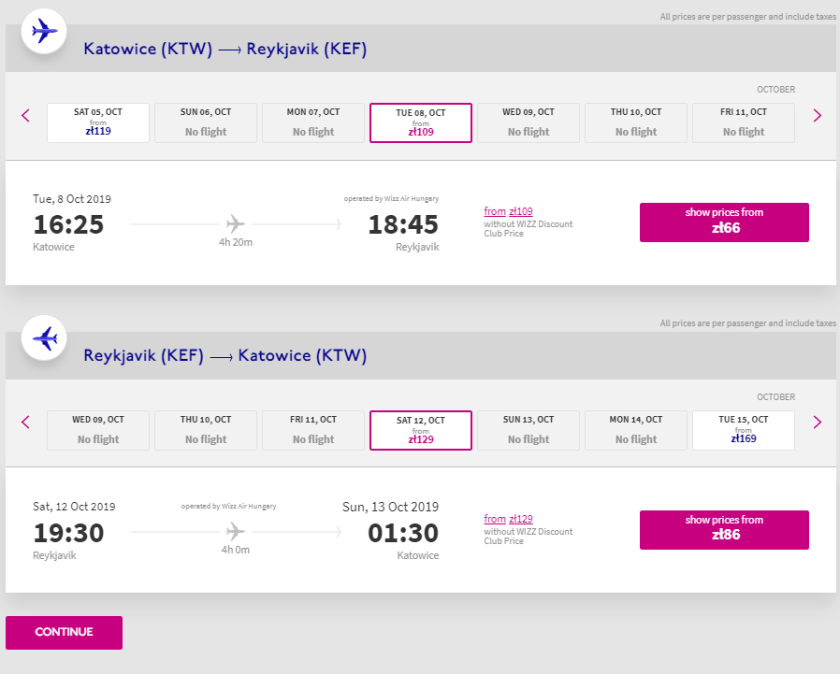Show prices from zł66 for outbound flight
This screenshot has height=674, width=840.
coord(724,222)
